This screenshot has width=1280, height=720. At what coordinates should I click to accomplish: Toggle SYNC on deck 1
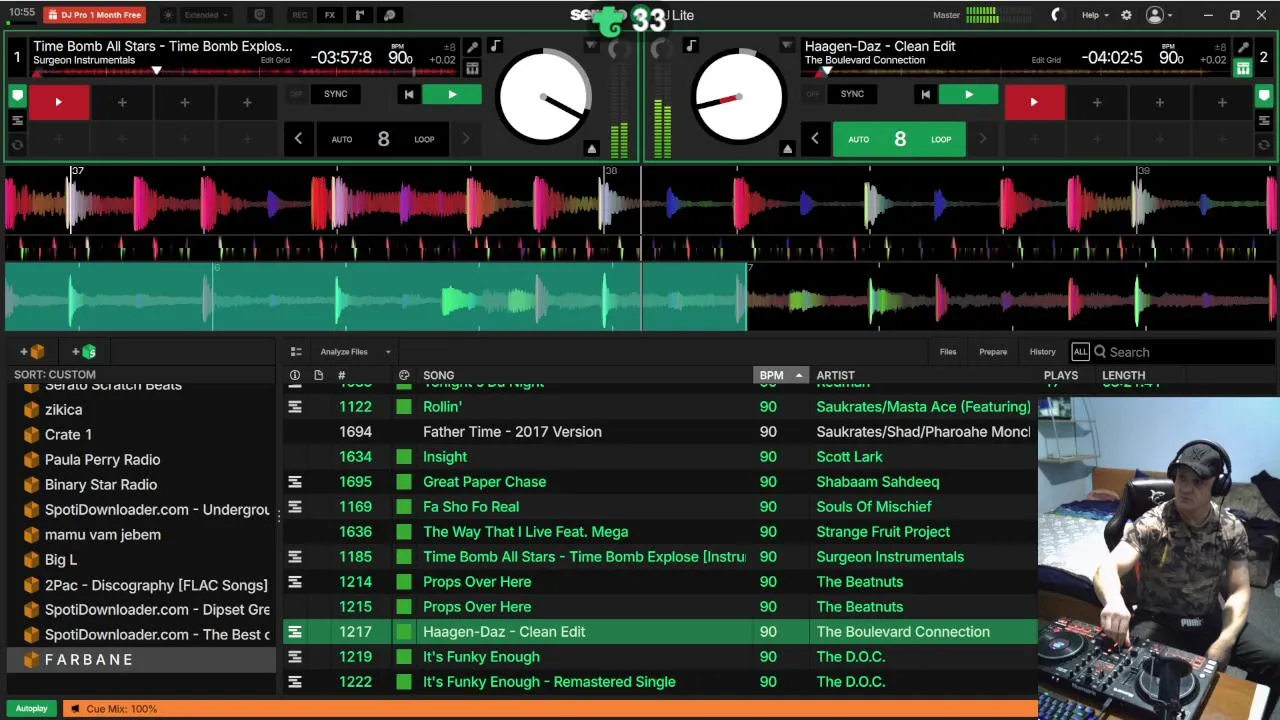coord(336,94)
